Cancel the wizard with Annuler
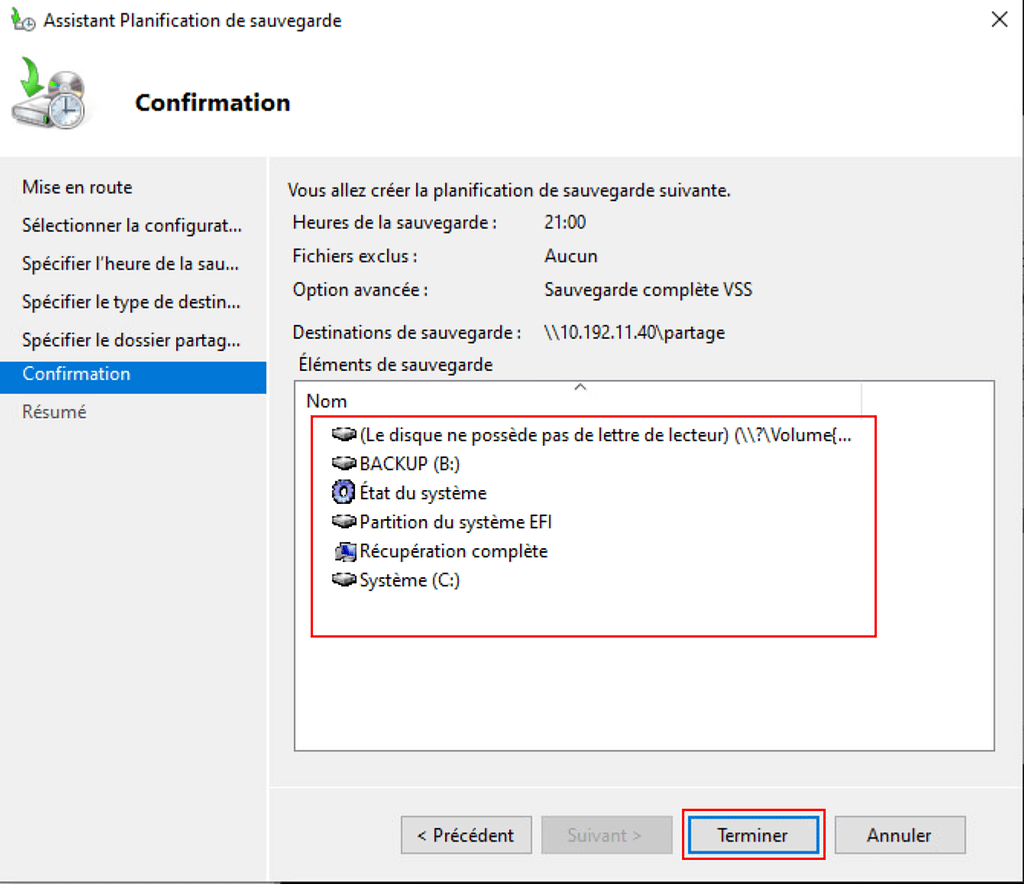 click(x=899, y=835)
